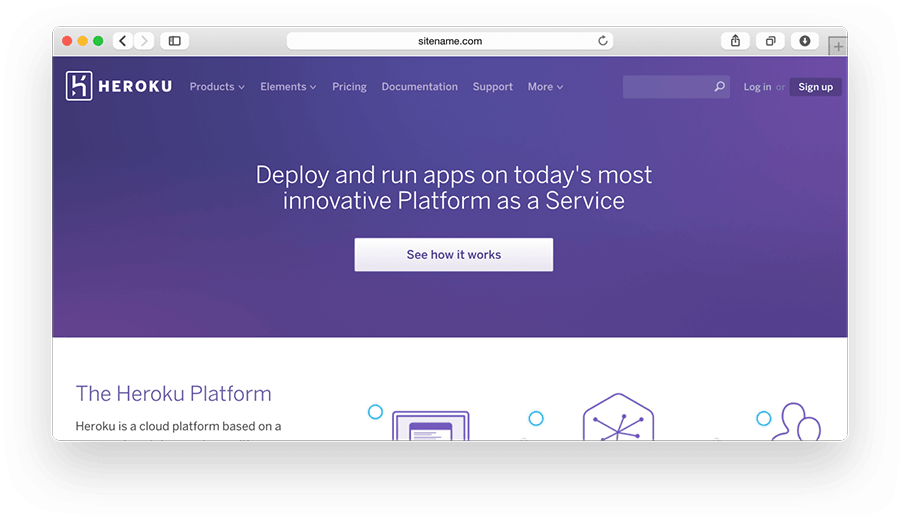Screen dimensions: 900x519
Task: Click the Log in link
Action: (x=757, y=87)
